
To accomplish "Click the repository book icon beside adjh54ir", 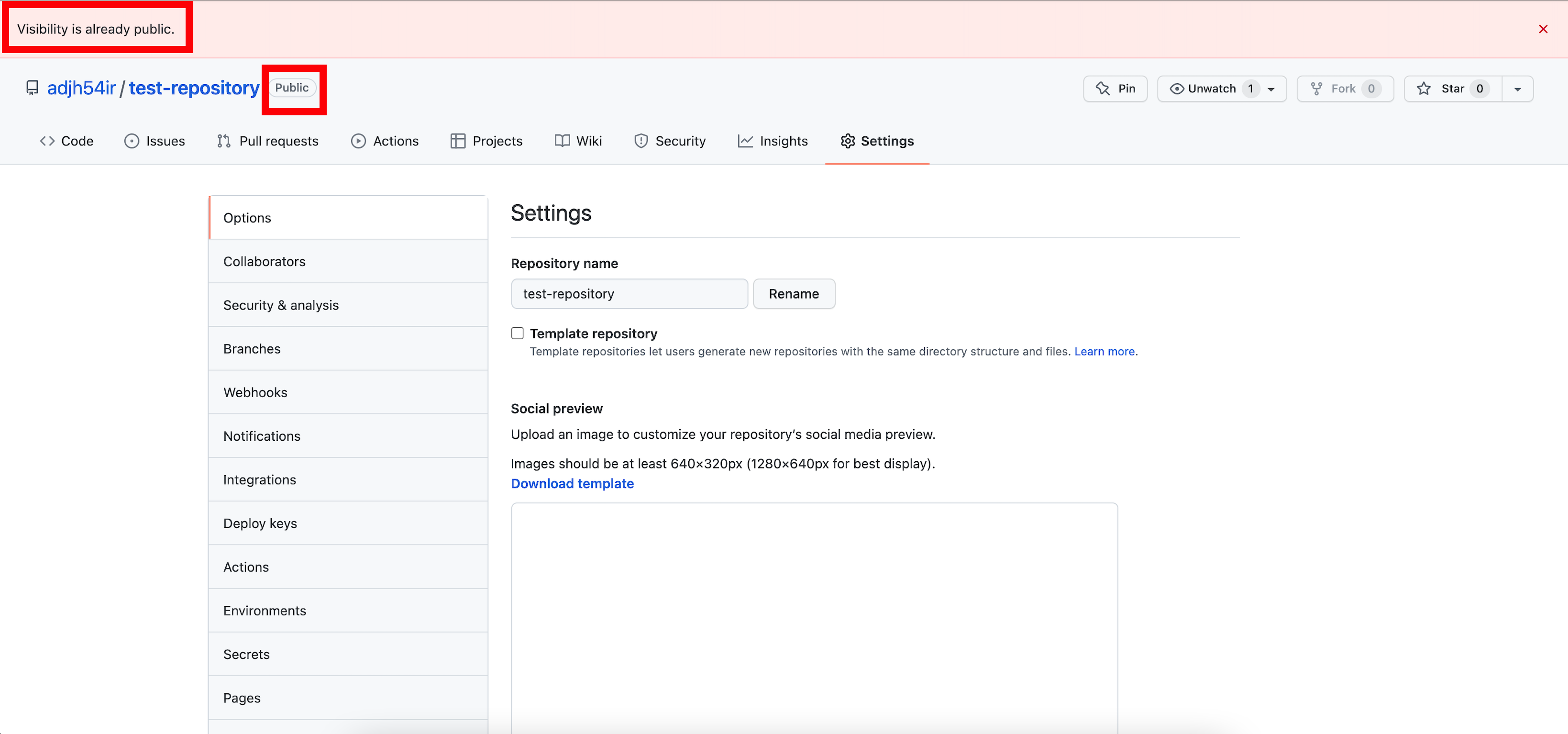I will [32, 89].
